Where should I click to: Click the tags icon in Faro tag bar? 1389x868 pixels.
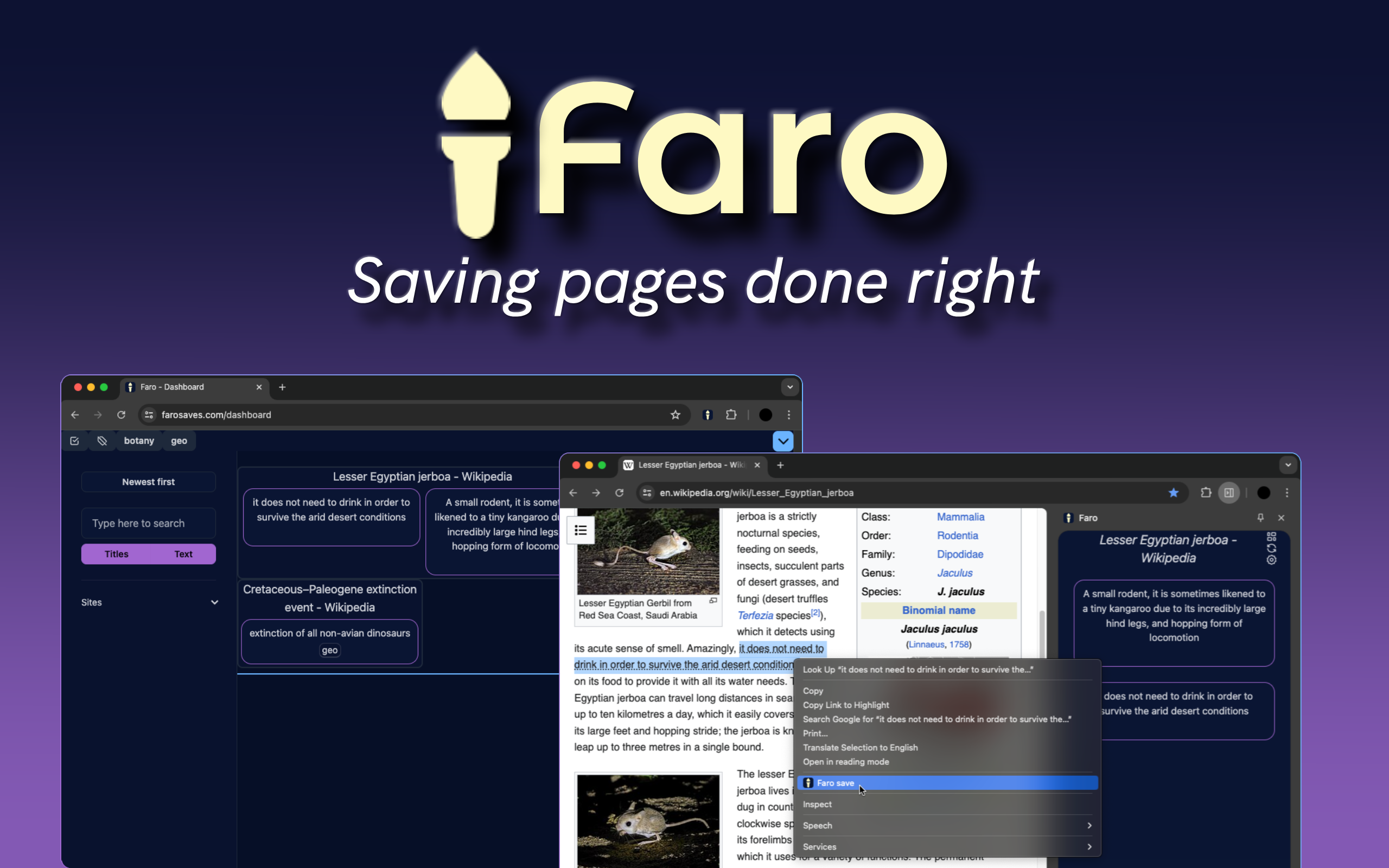(102, 441)
